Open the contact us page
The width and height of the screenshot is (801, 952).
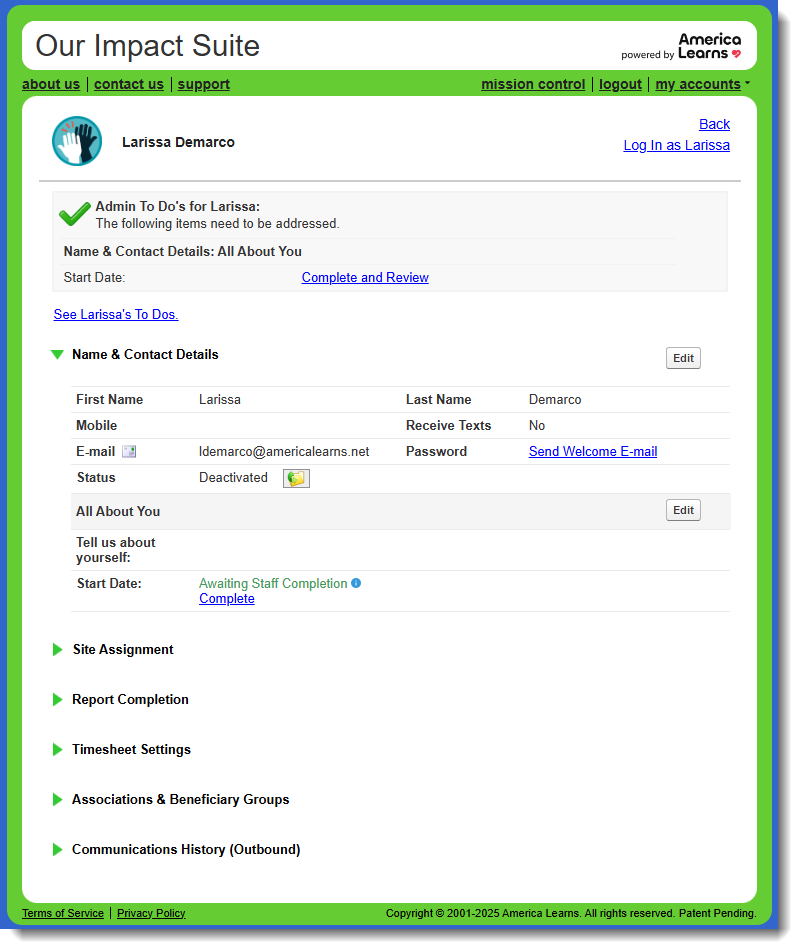(129, 84)
